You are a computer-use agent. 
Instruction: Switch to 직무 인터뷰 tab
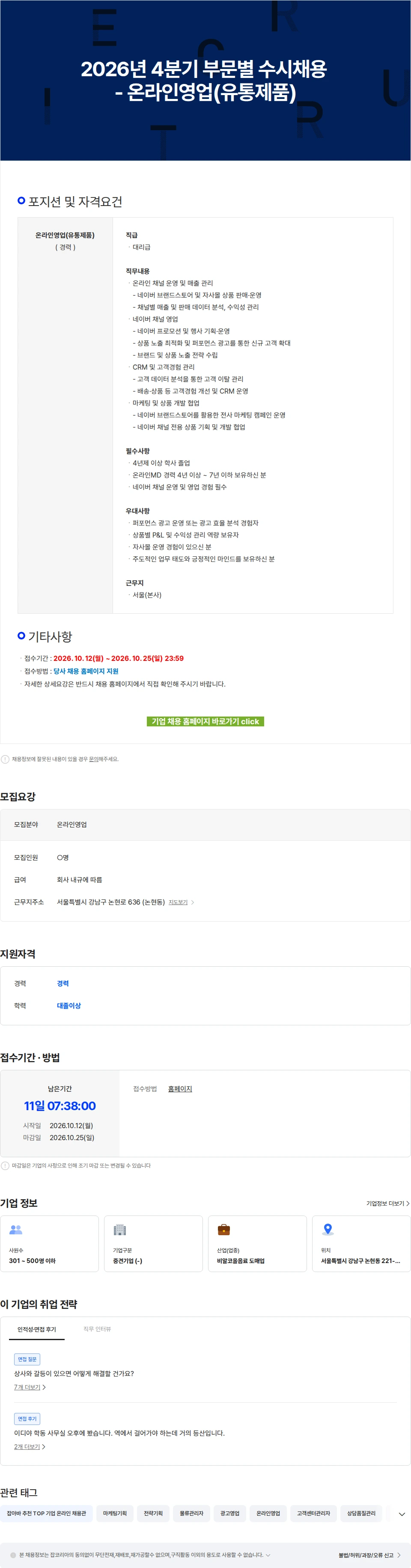tap(97, 1329)
